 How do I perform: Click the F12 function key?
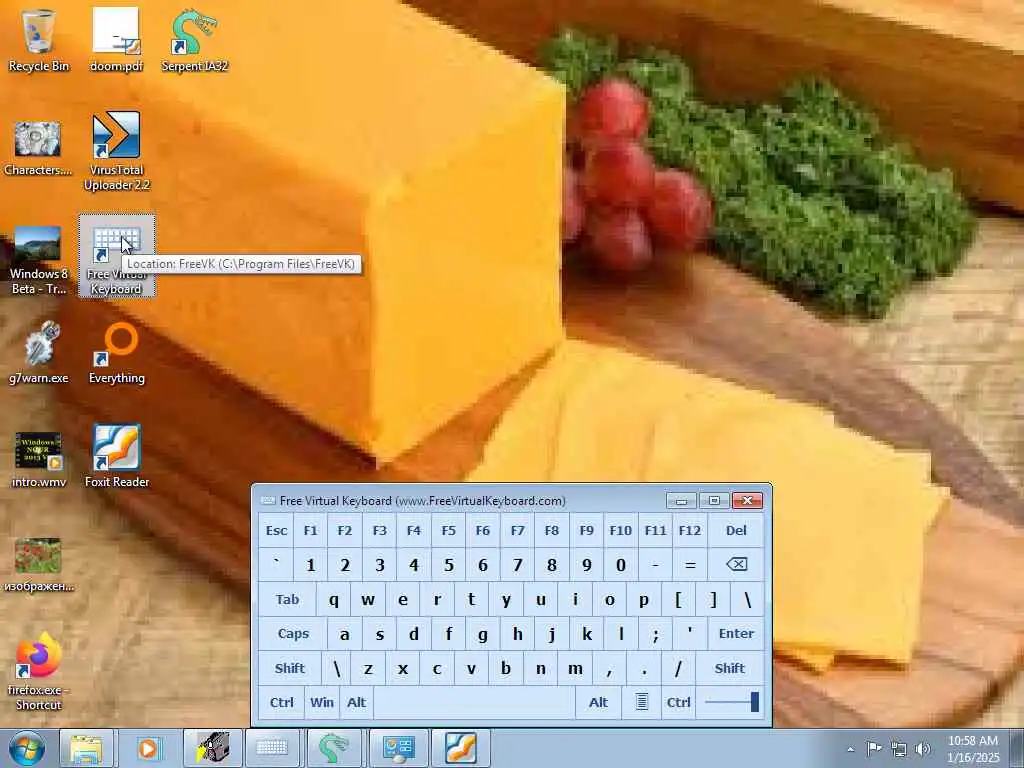pos(690,530)
